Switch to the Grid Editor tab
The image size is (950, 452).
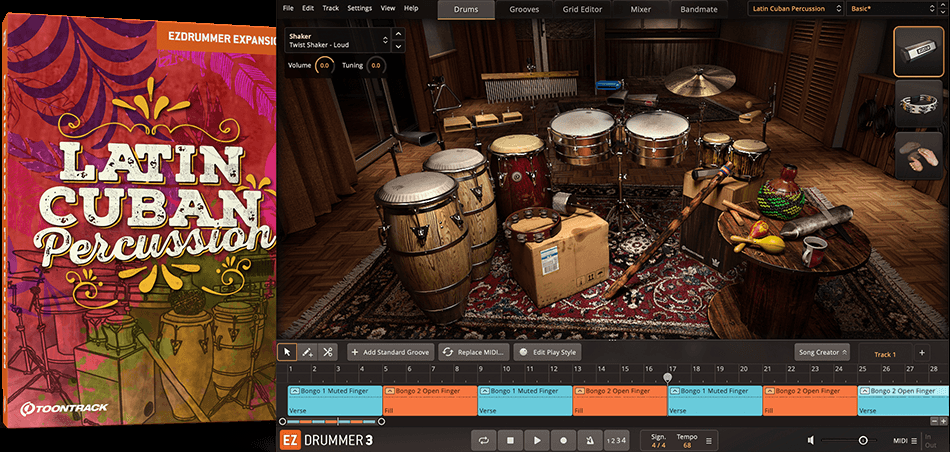582,9
